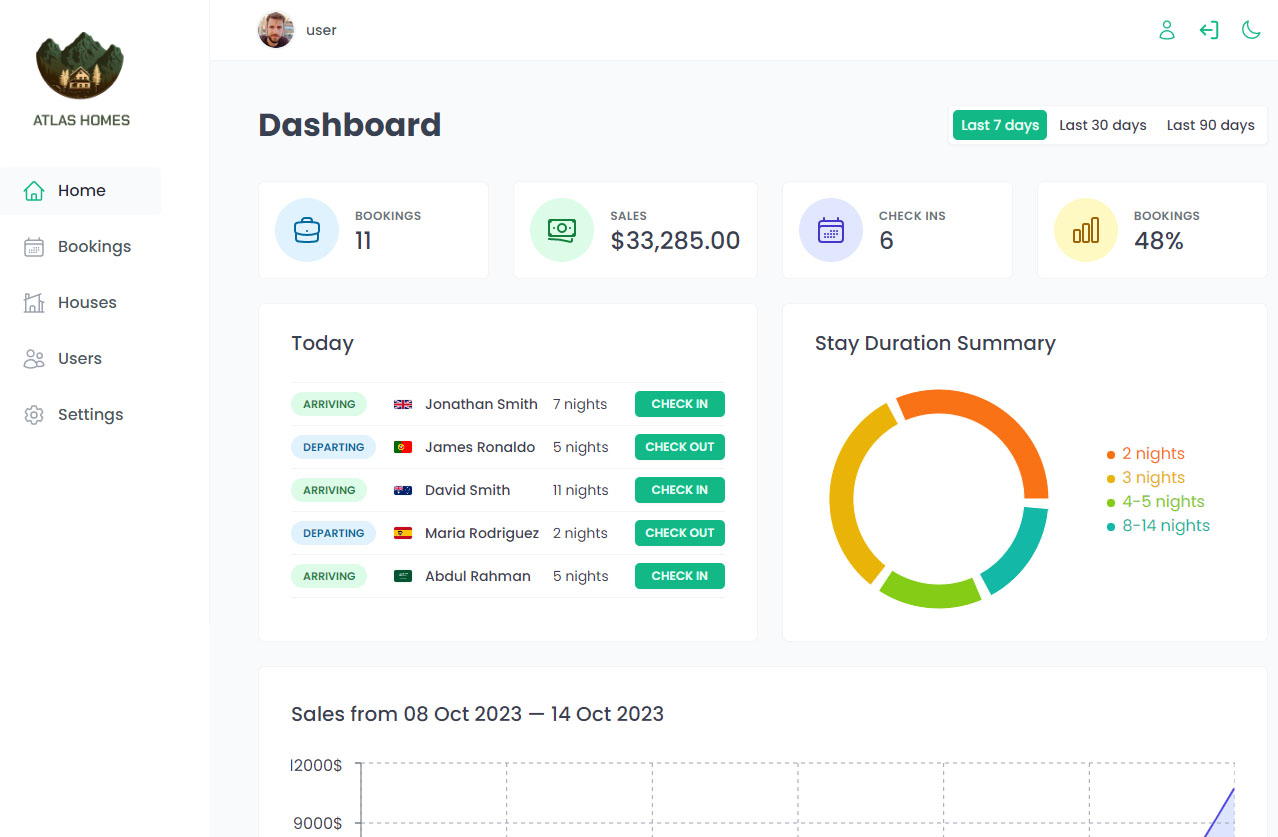
Task: Switch to the Last 30 days filter
Action: click(1103, 125)
